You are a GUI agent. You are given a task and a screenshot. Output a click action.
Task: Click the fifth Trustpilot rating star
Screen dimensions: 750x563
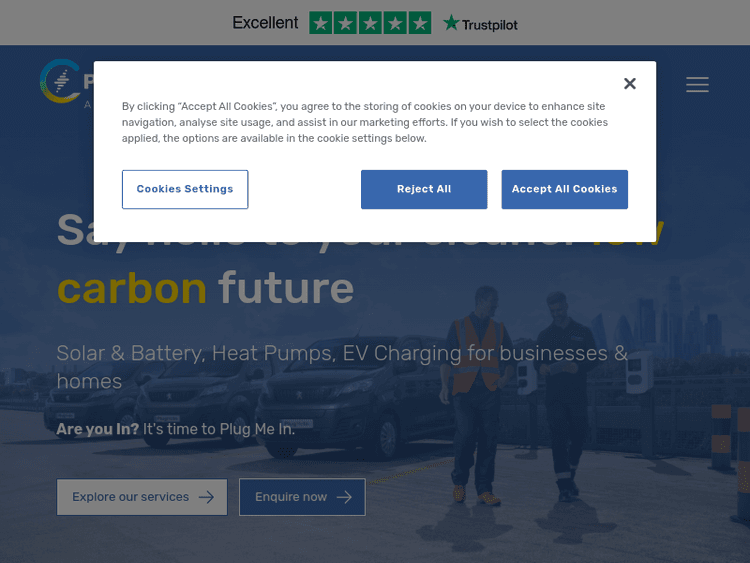tap(420, 23)
